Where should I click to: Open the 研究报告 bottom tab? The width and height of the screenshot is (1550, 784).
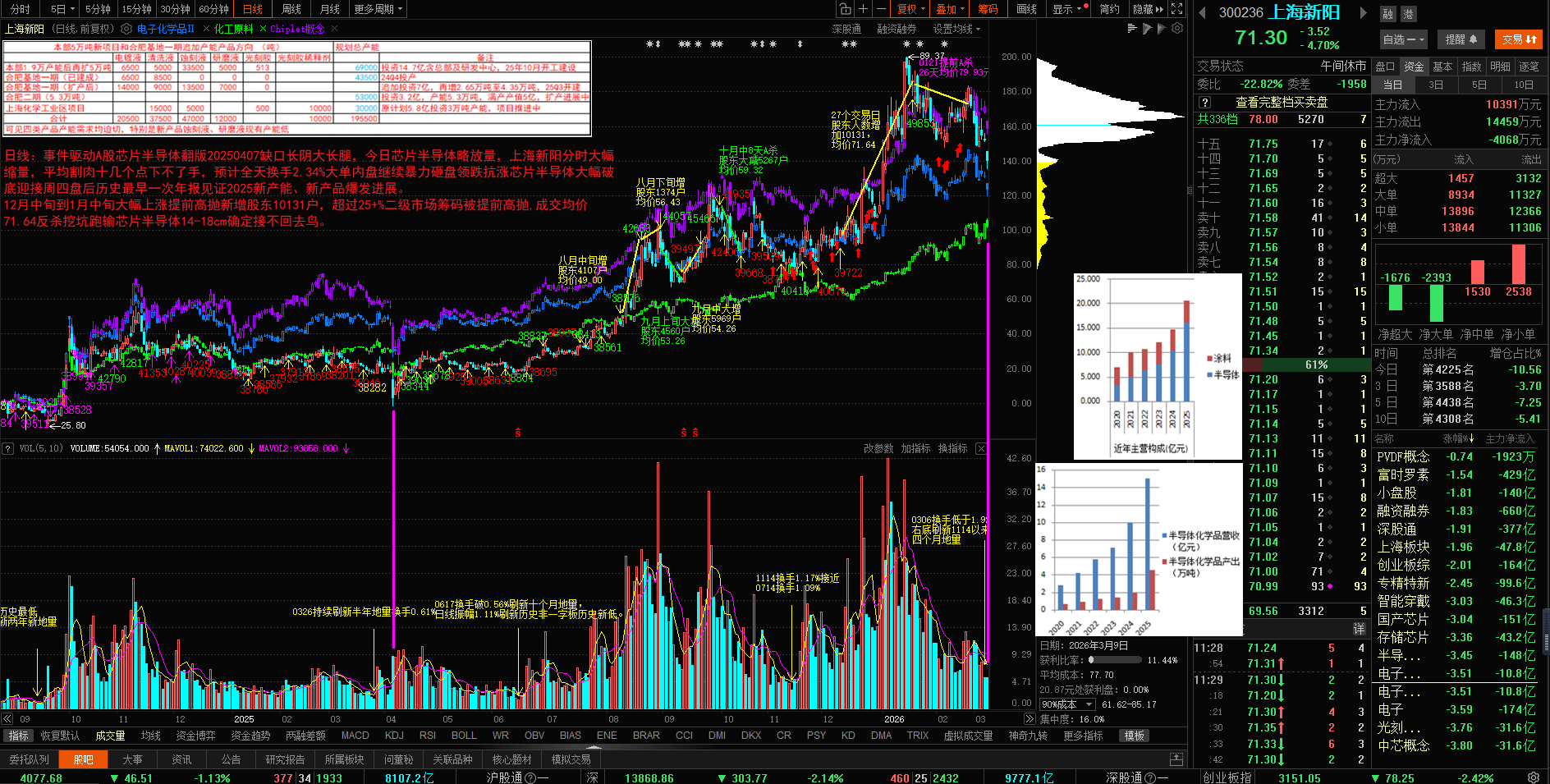pyautogui.click(x=285, y=759)
